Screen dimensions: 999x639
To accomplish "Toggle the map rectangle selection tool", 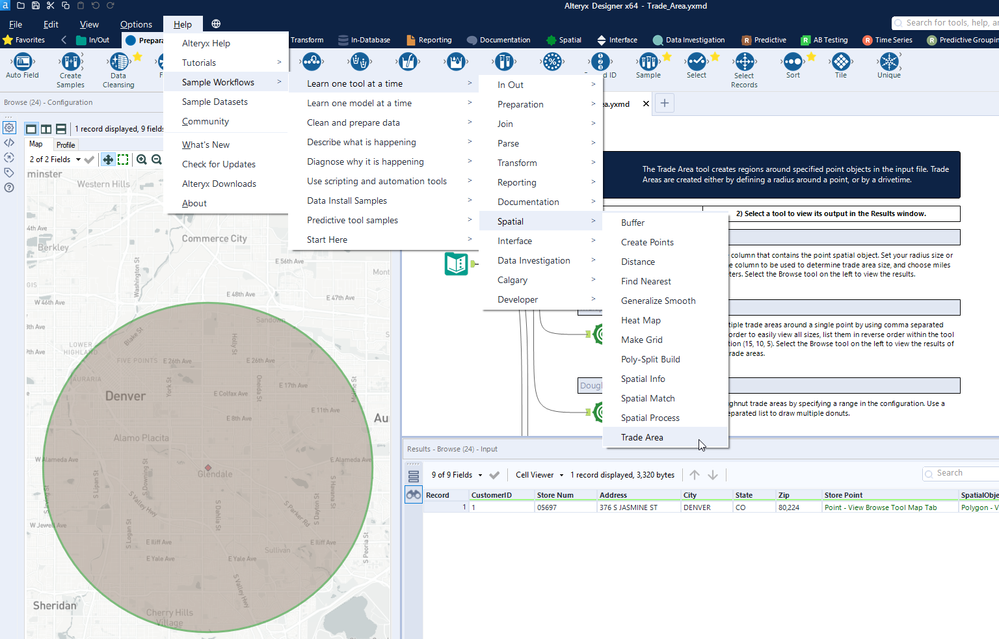I will [x=123, y=159].
